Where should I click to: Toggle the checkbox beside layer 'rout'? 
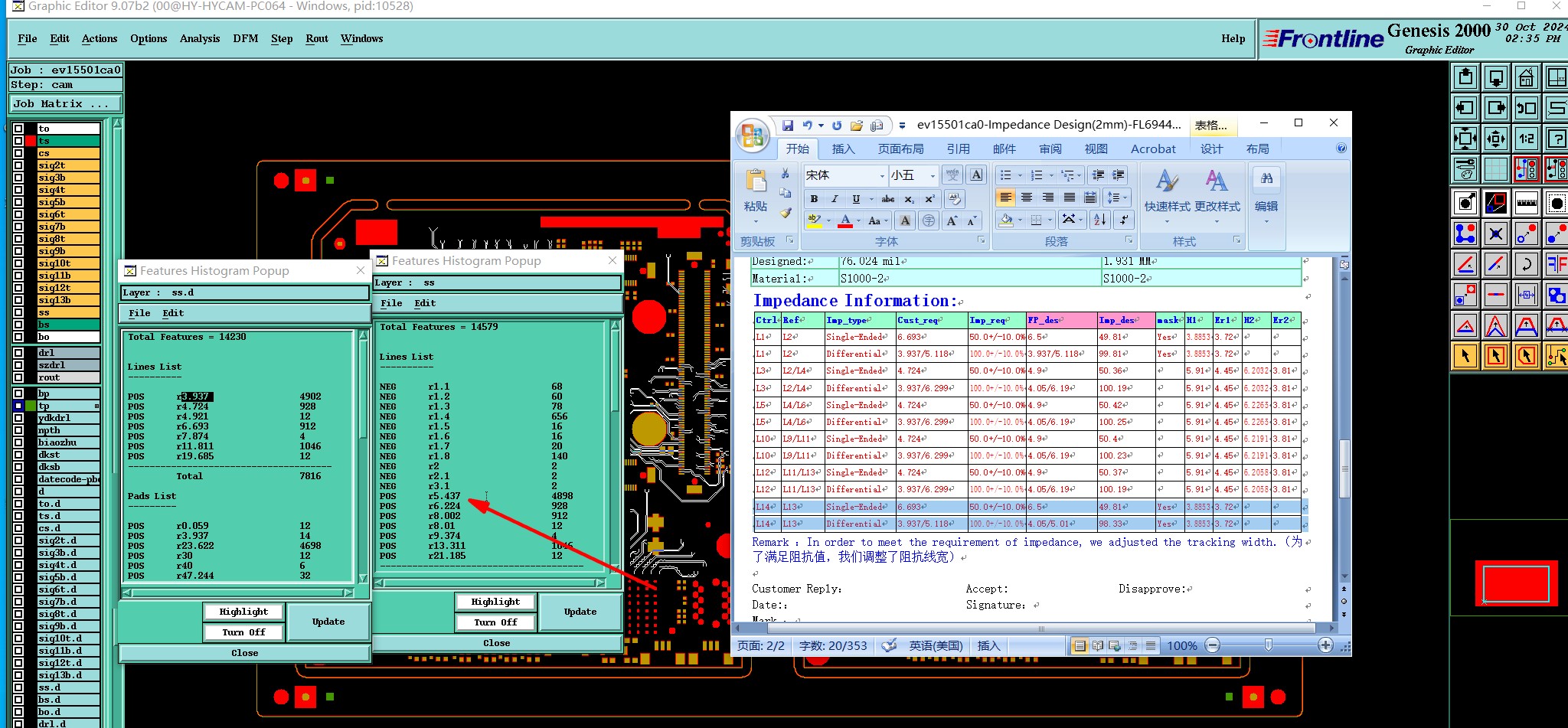tap(18, 377)
